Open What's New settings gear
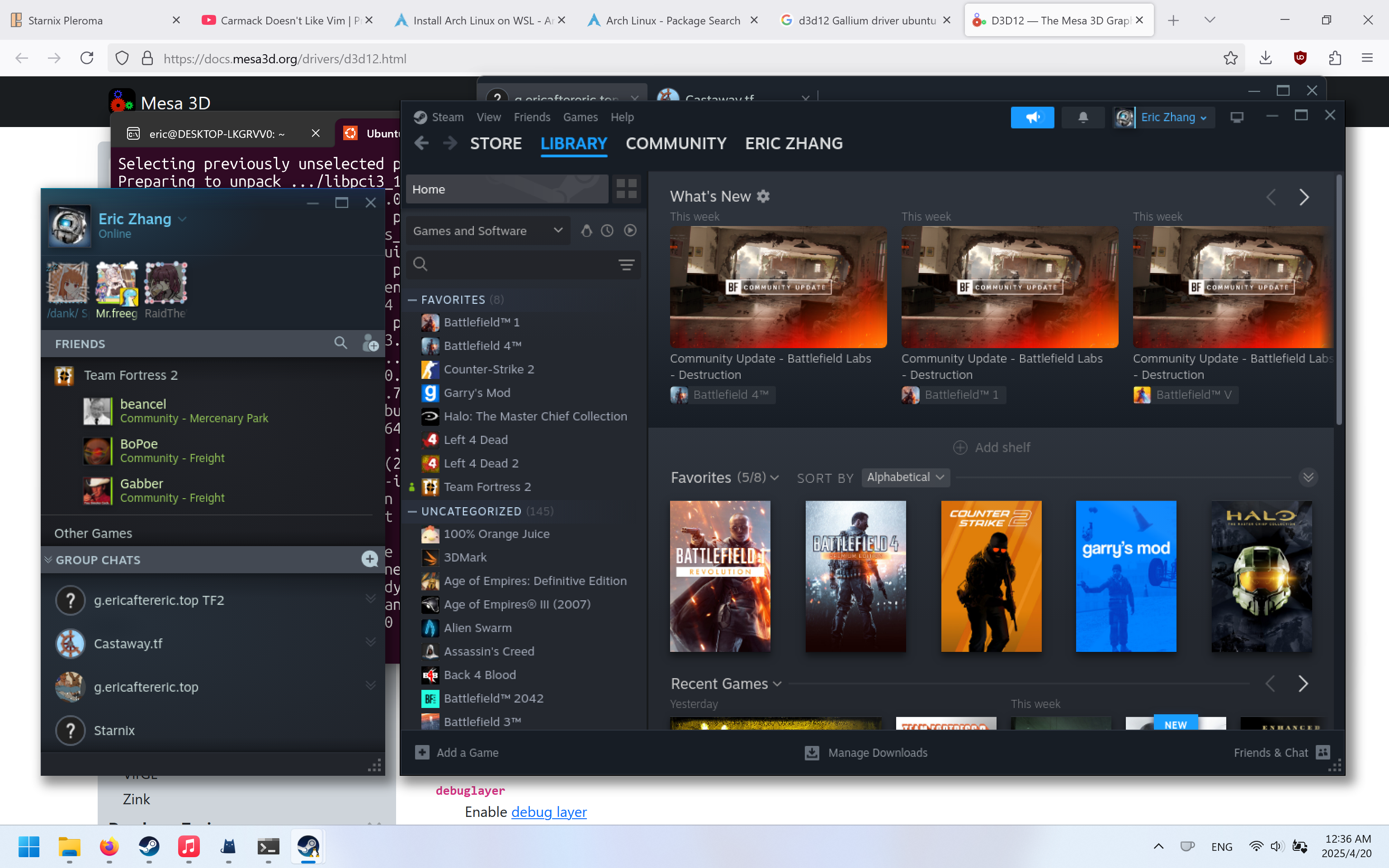1389x868 pixels. coord(763,196)
